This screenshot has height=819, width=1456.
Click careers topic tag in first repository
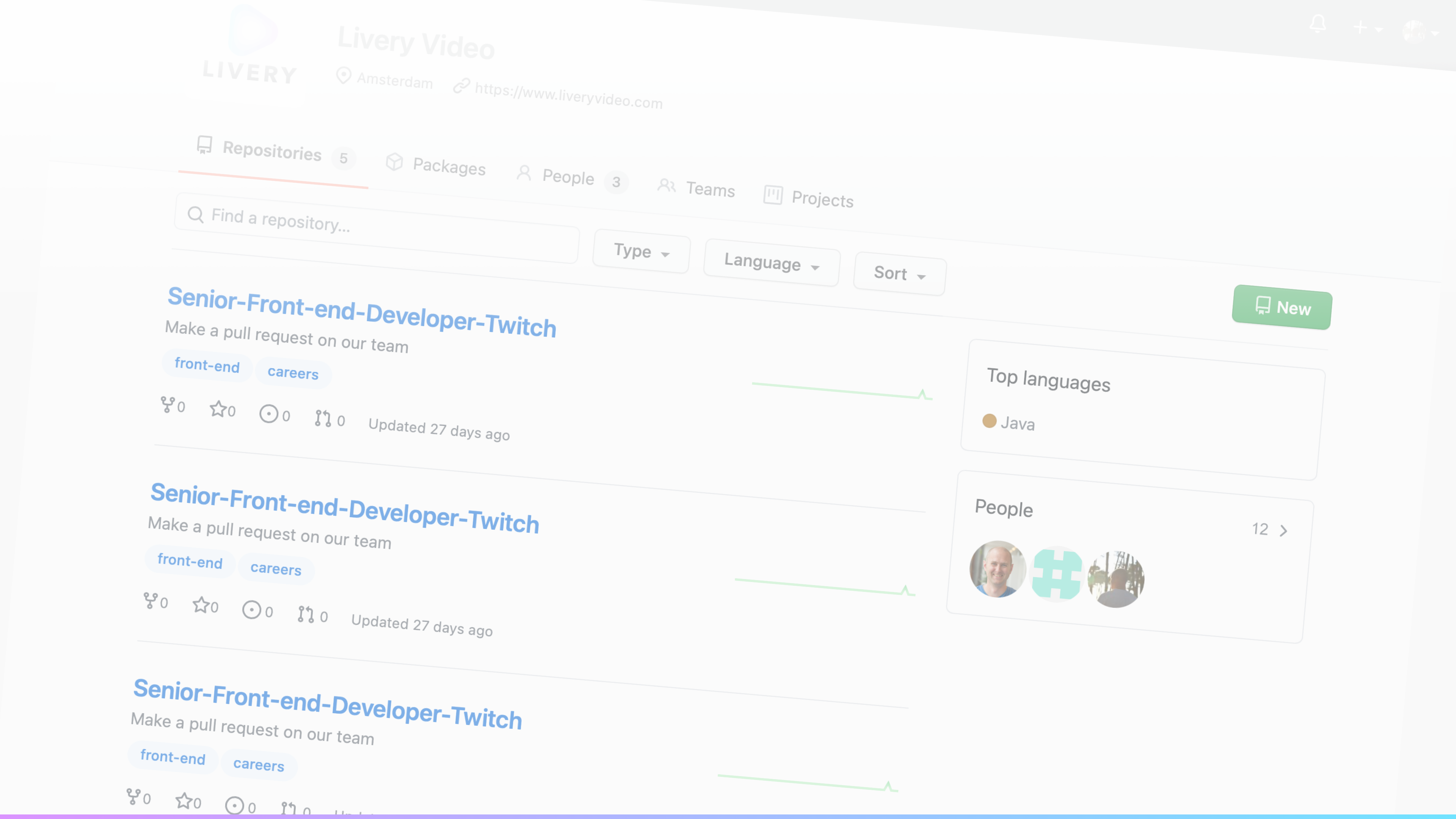point(293,372)
